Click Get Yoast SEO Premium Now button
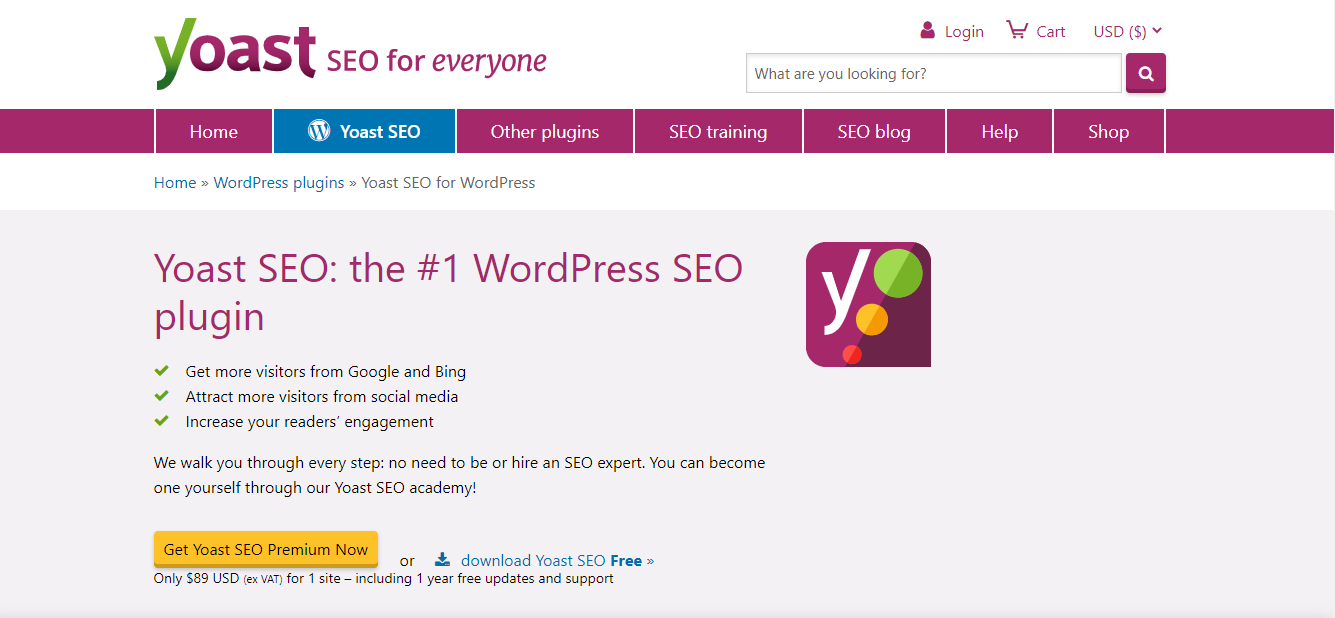This screenshot has width=1335, height=618. (266, 549)
